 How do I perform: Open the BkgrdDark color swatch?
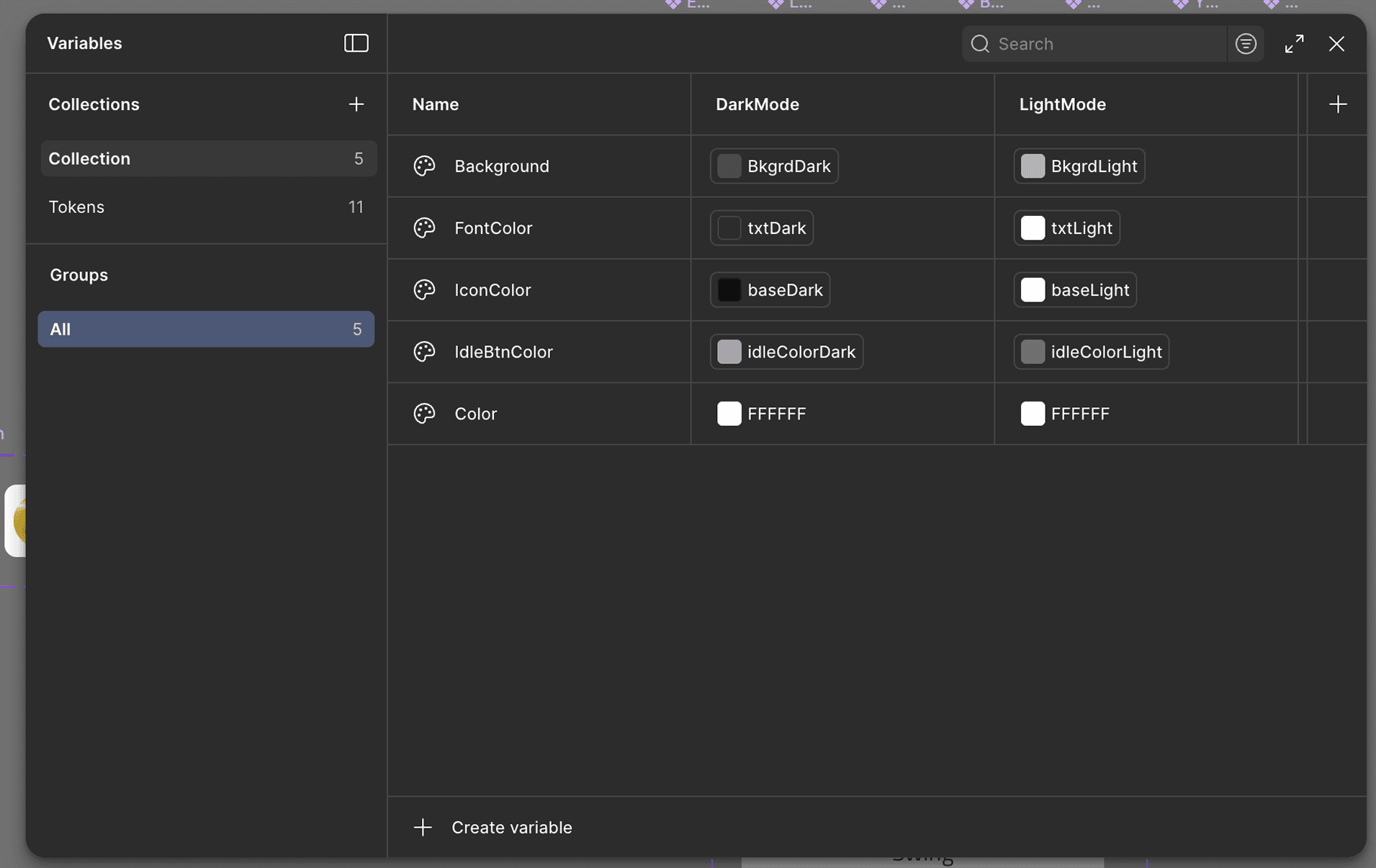tap(730, 166)
